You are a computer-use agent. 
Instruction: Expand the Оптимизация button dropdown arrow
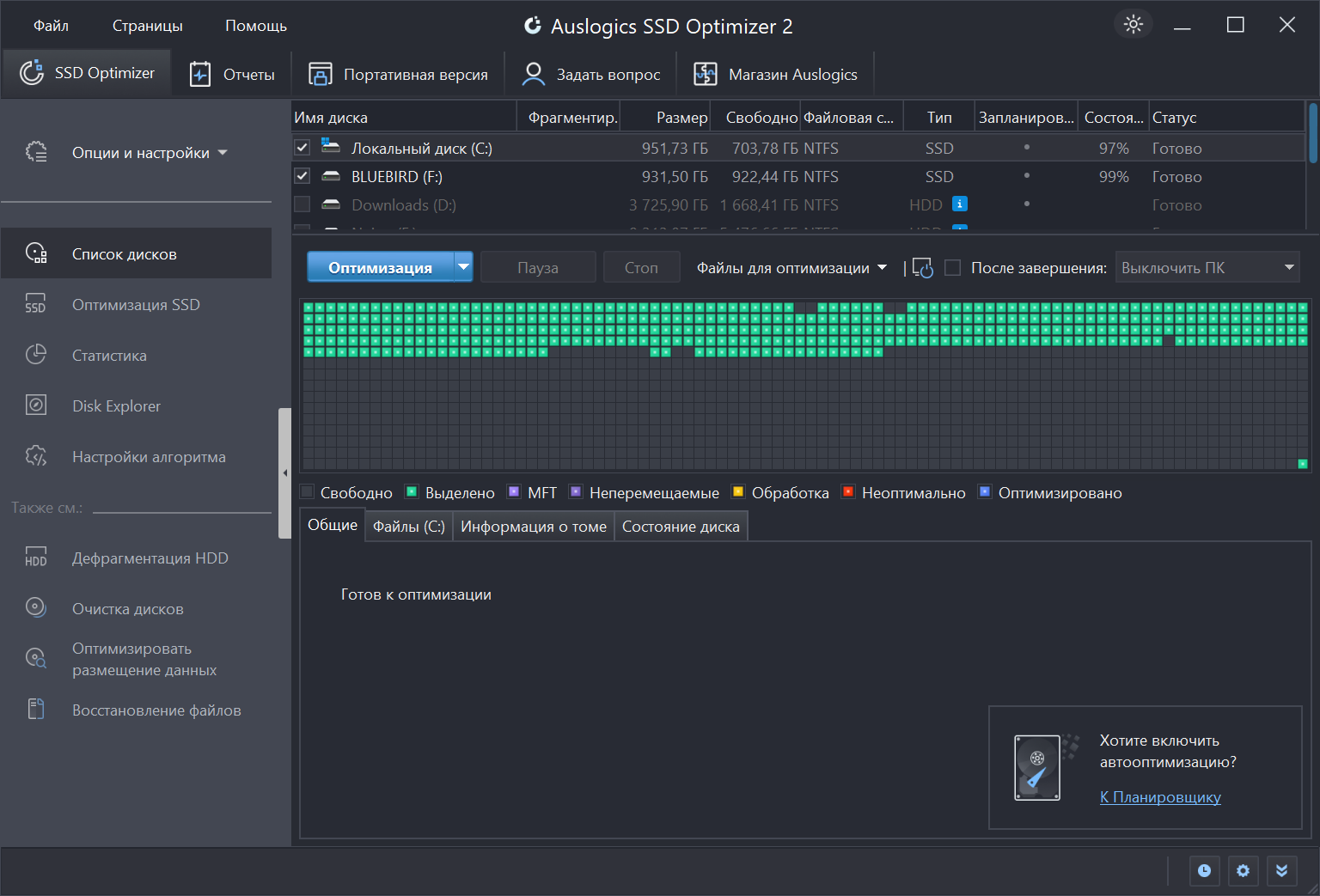coord(464,267)
